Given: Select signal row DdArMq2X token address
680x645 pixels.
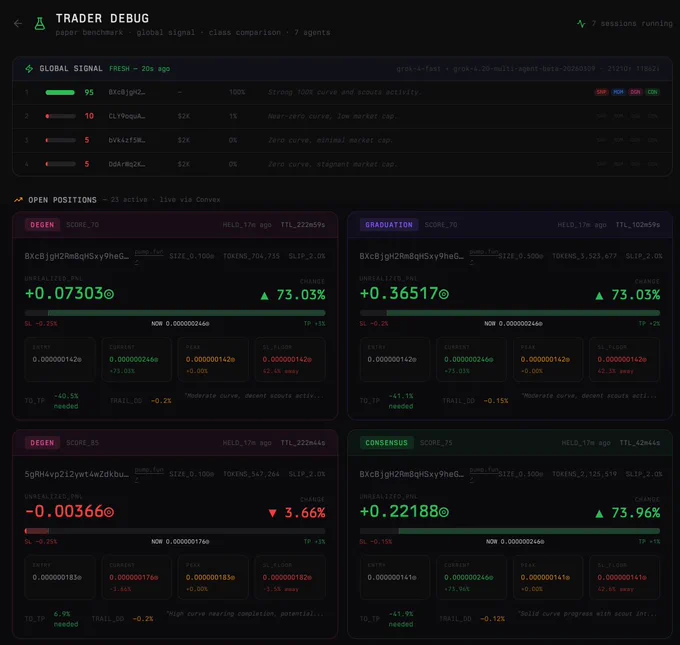Looking at the screenshot, I should click(127, 164).
